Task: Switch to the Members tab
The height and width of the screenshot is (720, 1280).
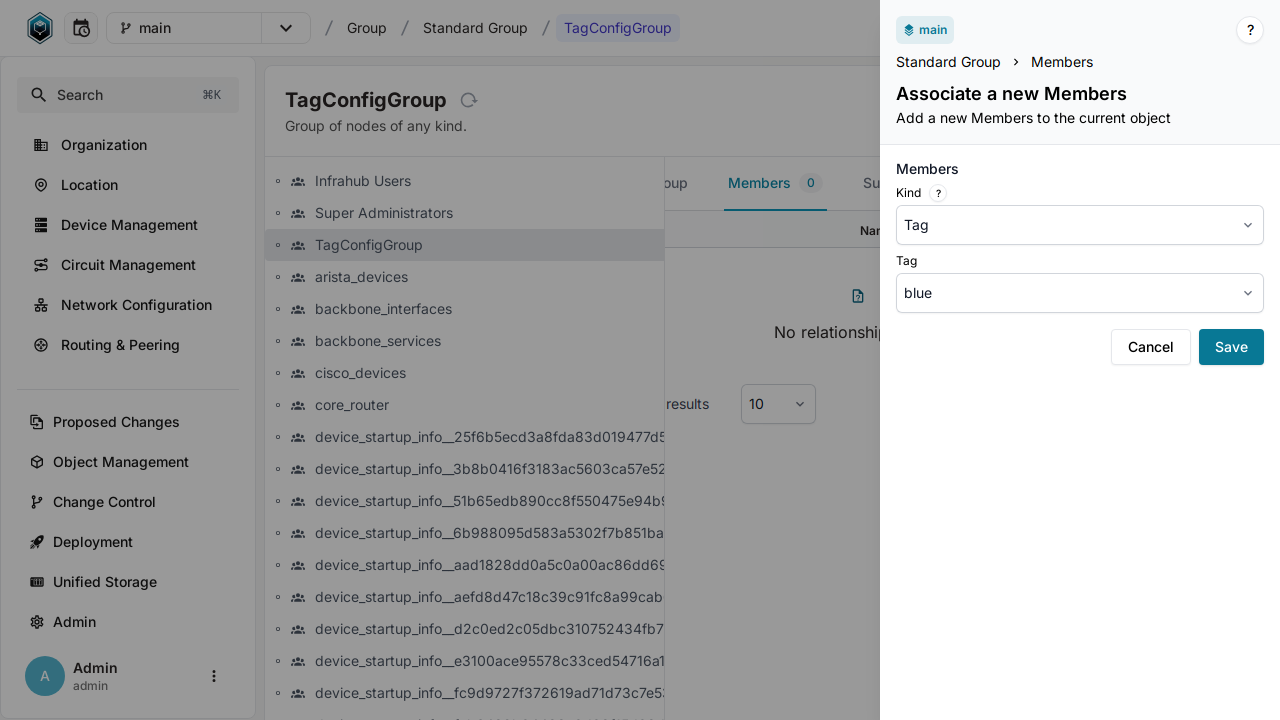Action: (759, 183)
